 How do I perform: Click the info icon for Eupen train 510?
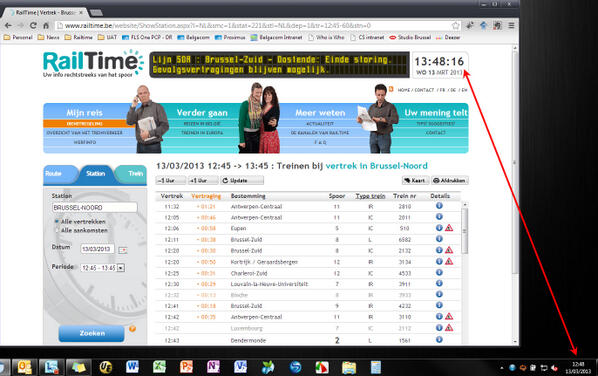[439, 228]
